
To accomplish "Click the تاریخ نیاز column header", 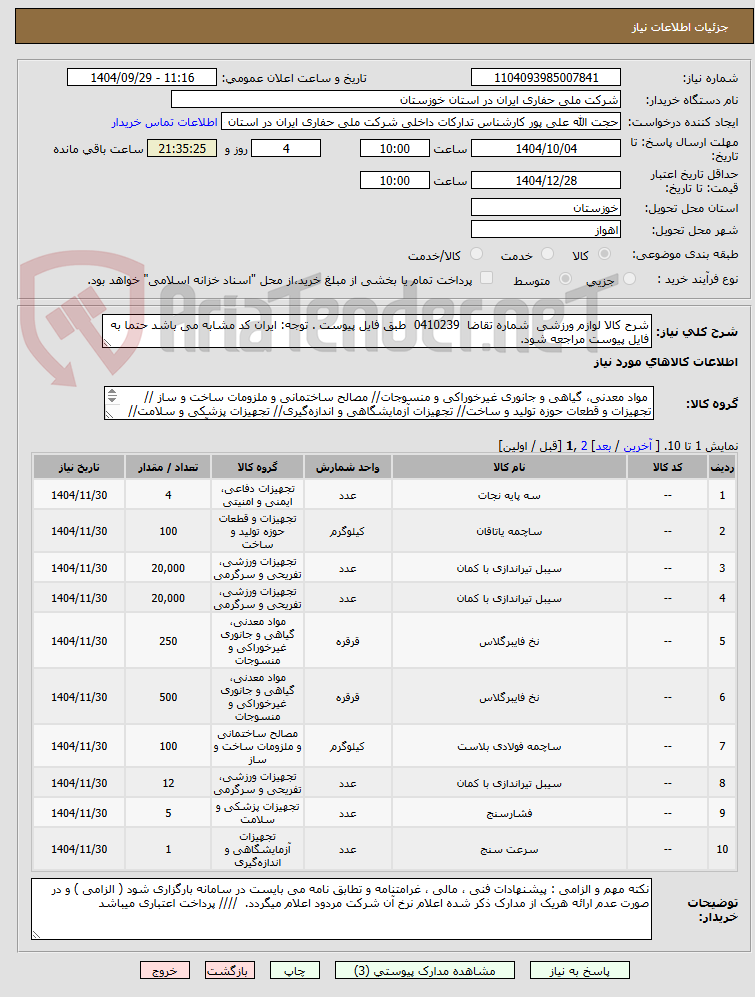I will point(79,467).
